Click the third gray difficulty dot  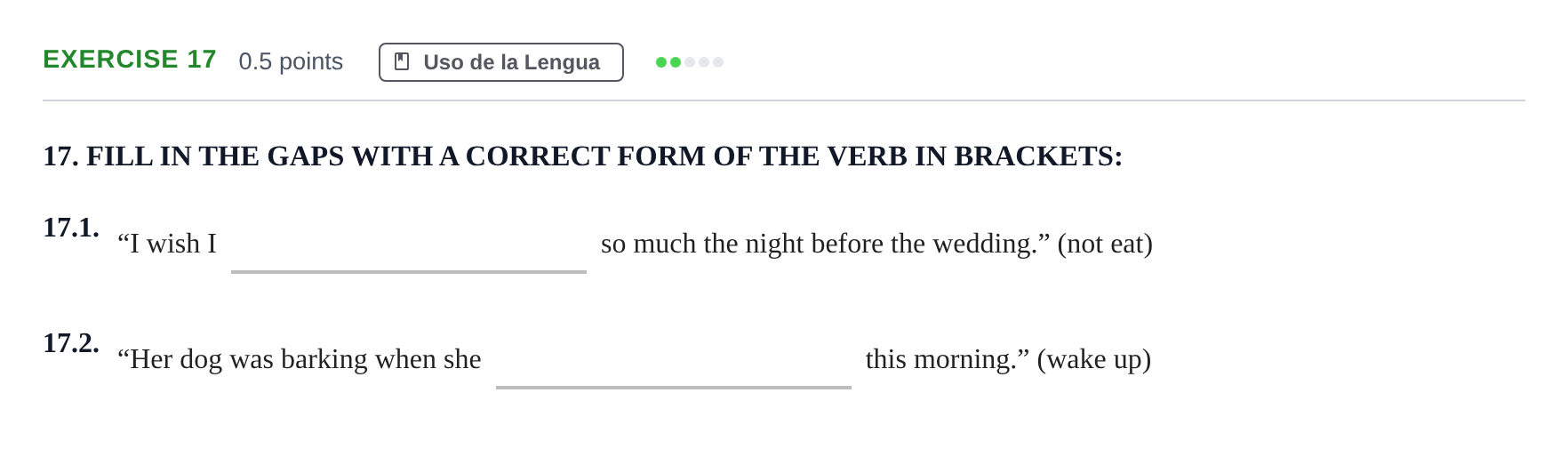pyautogui.click(x=690, y=62)
